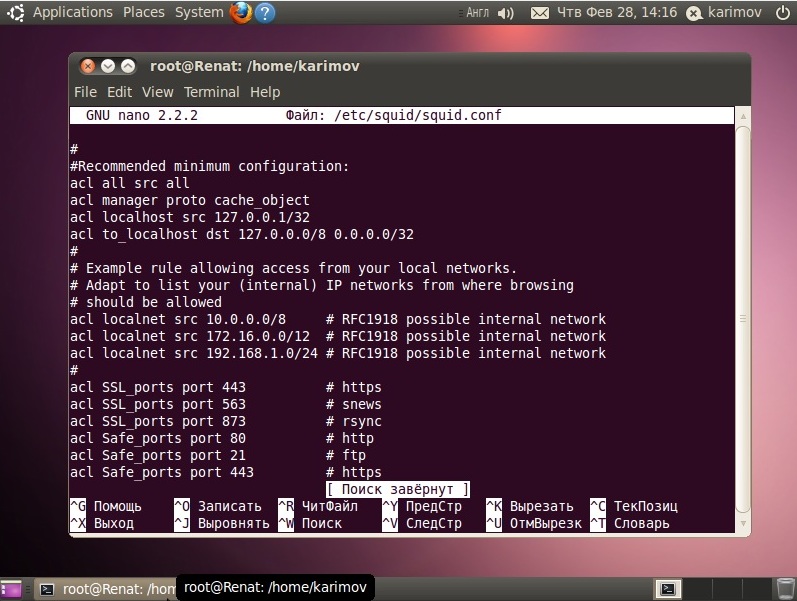Image resolution: width=797 pixels, height=601 pixels.
Task: Click the ^V СледСтр shortcut label
Action: pos(422,523)
